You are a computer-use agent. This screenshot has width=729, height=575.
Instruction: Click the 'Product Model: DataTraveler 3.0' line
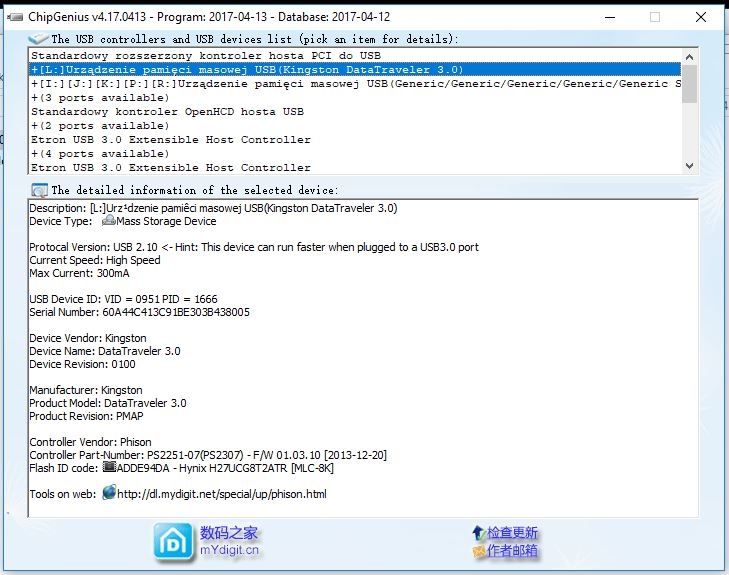coord(108,403)
